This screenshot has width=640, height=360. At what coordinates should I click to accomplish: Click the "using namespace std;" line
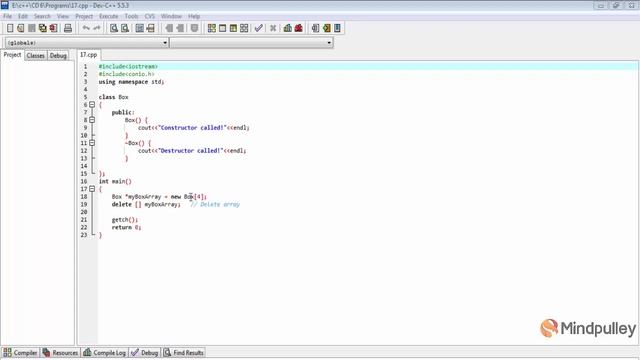coord(131,82)
